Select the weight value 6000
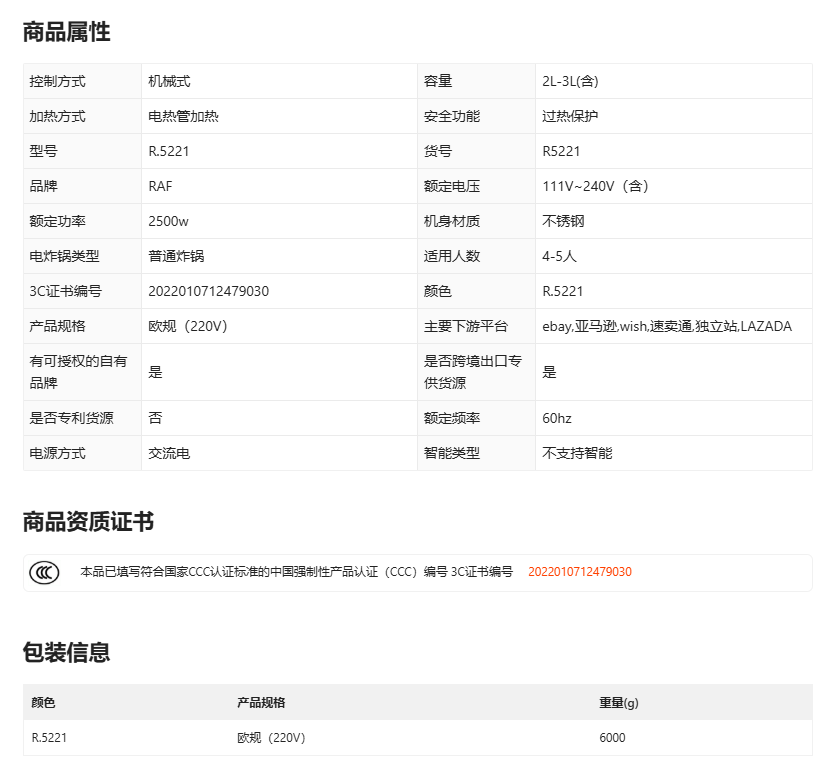Viewport: 832px width, 772px height. click(x=612, y=738)
